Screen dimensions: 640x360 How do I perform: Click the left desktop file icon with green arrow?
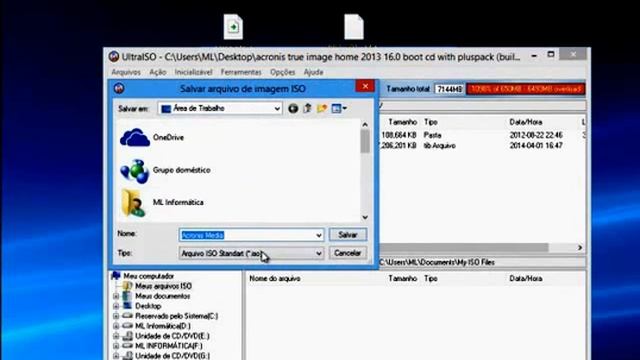click(x=233, y=27)
